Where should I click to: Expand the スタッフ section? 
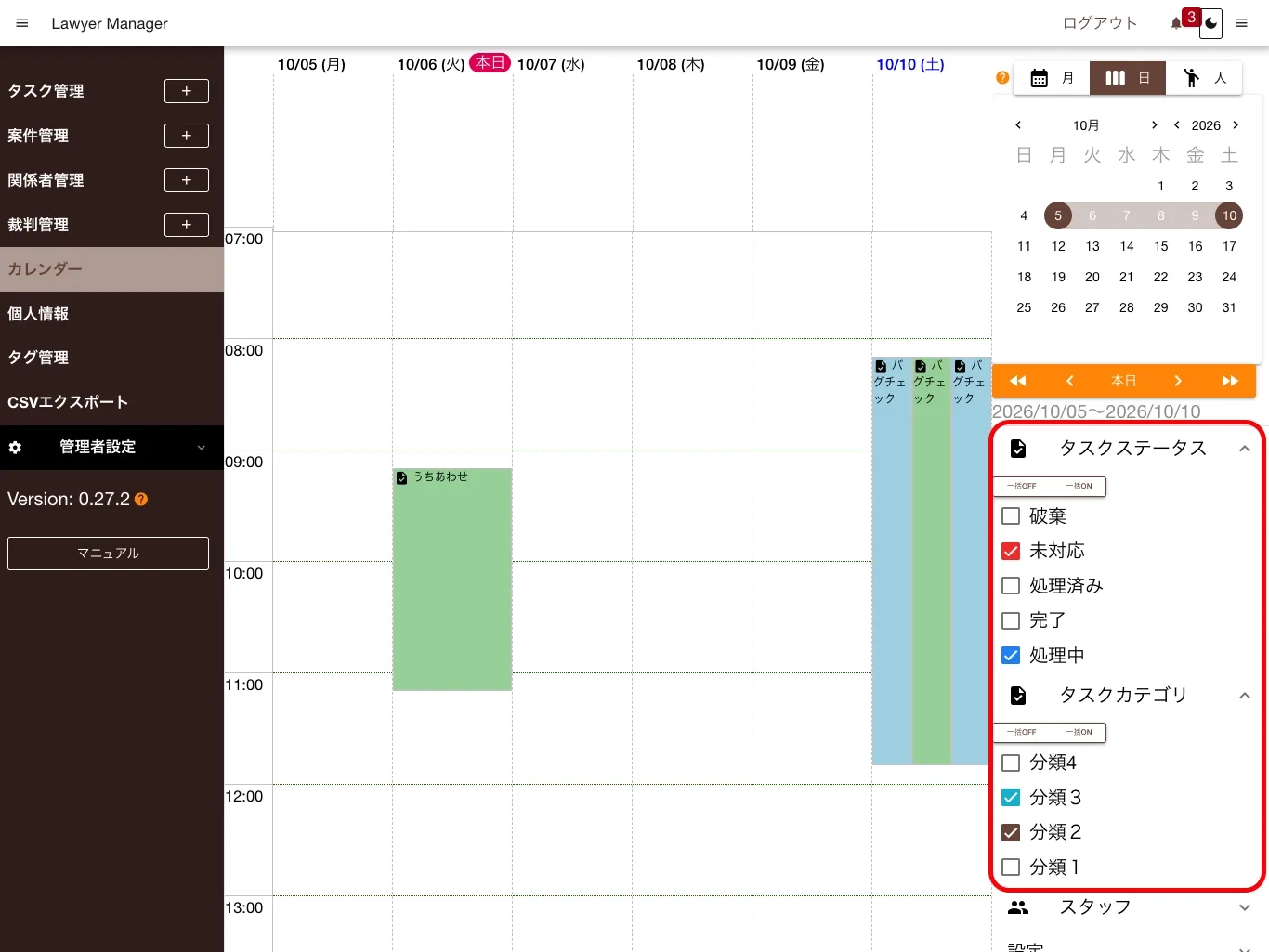tap(1245, 907)
